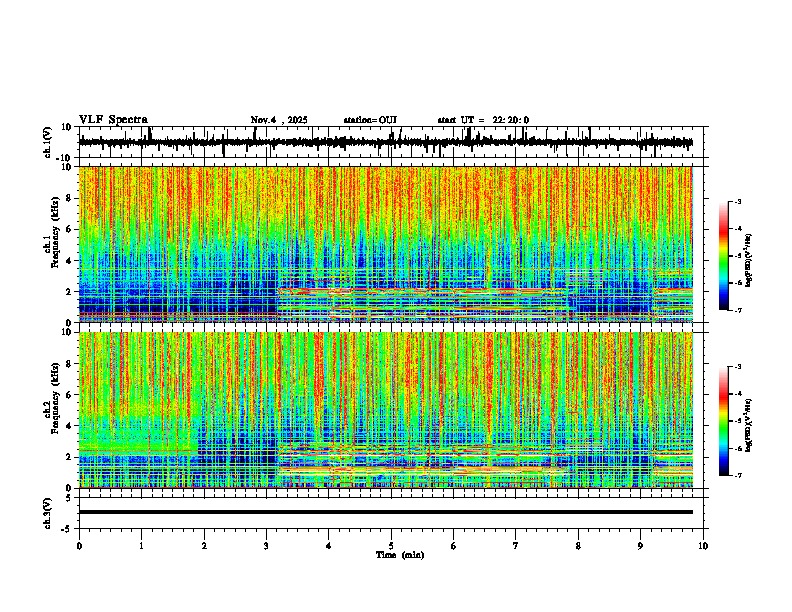Click the "-7" label below ch.2 colorbar

click(x=737, y=475)
